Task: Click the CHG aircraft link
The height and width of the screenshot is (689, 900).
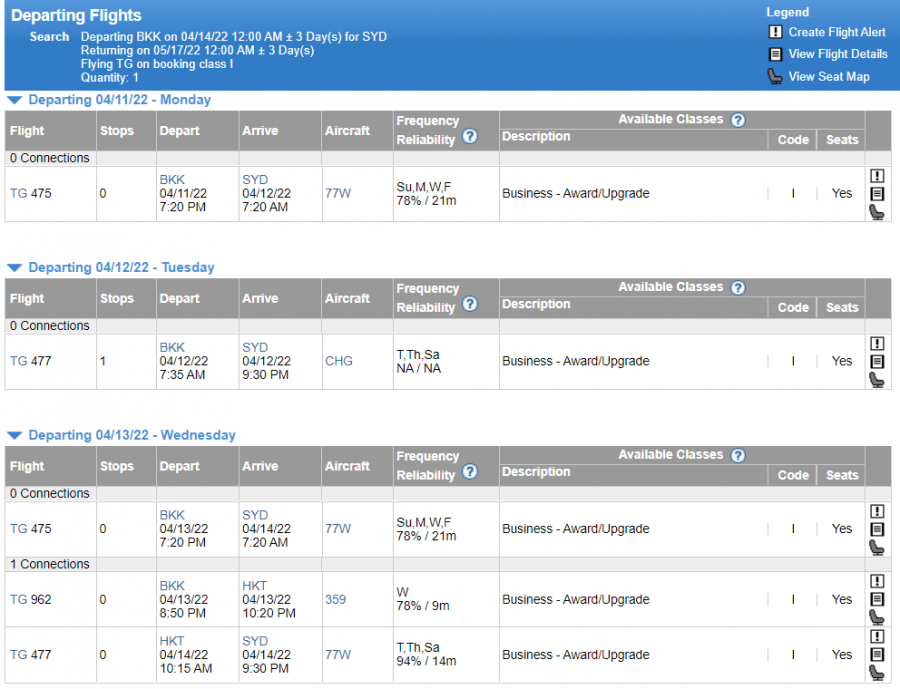Action: tap(339, 361)
